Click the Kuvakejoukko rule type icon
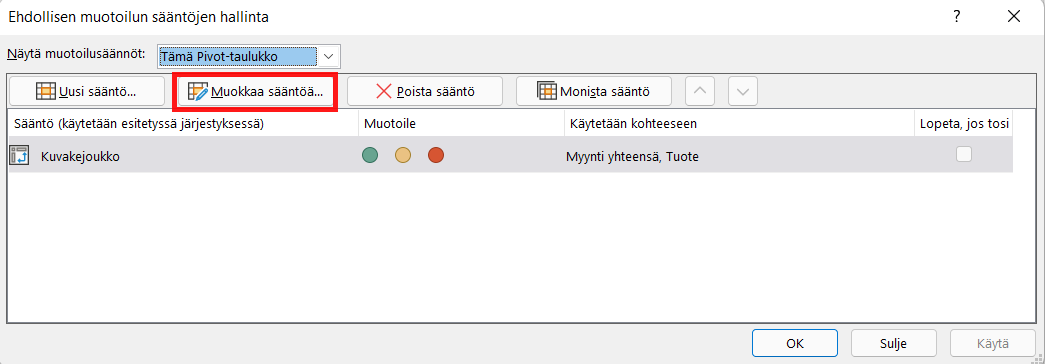Image resolution: width=1045 pixels, height=364 pixels. 19,156
